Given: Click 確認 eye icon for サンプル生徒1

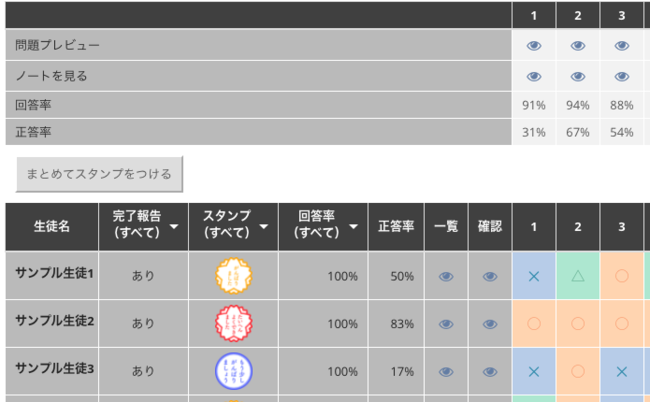Looking at the screenshot, I should click(490, 277).
